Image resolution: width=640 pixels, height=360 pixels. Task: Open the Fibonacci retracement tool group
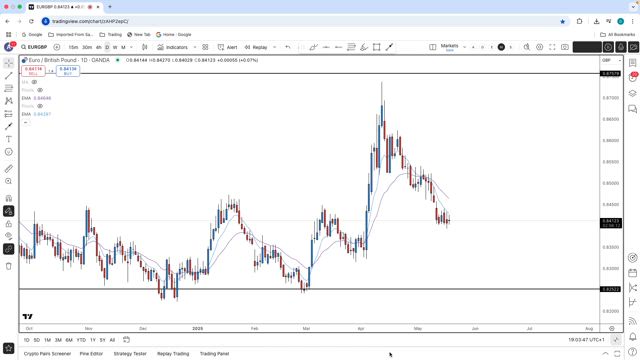[9, 88]
